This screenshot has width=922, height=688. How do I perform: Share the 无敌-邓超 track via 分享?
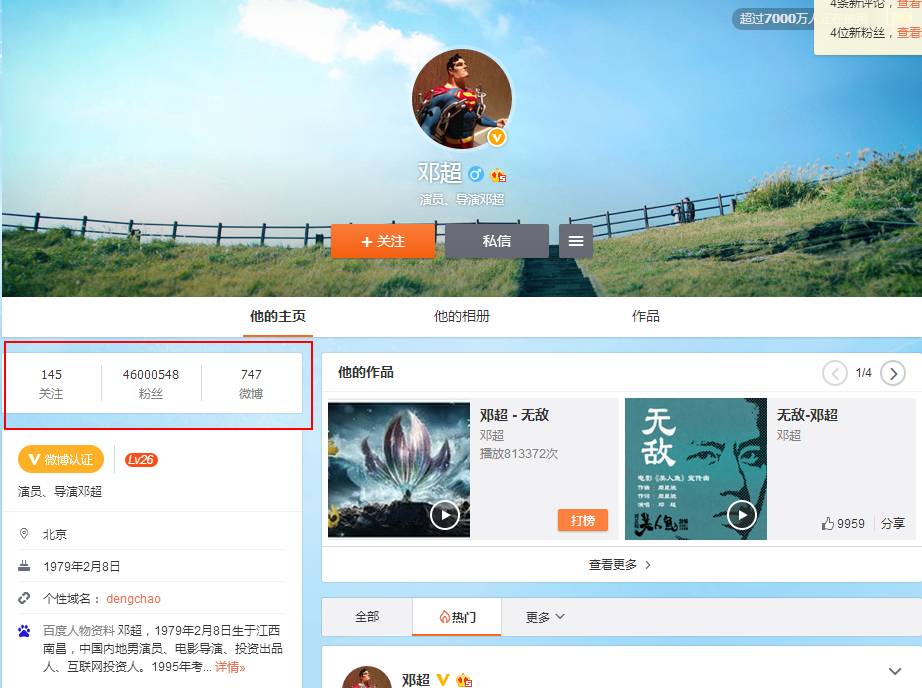[893, 523]
